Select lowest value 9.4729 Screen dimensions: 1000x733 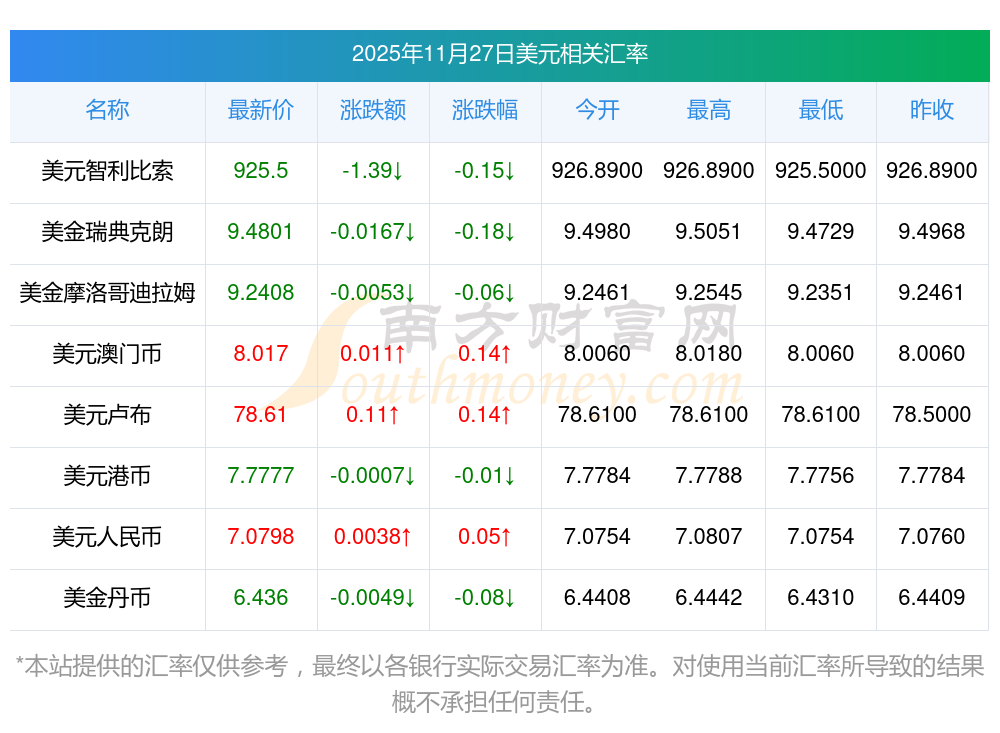click(x=821, y=232)
